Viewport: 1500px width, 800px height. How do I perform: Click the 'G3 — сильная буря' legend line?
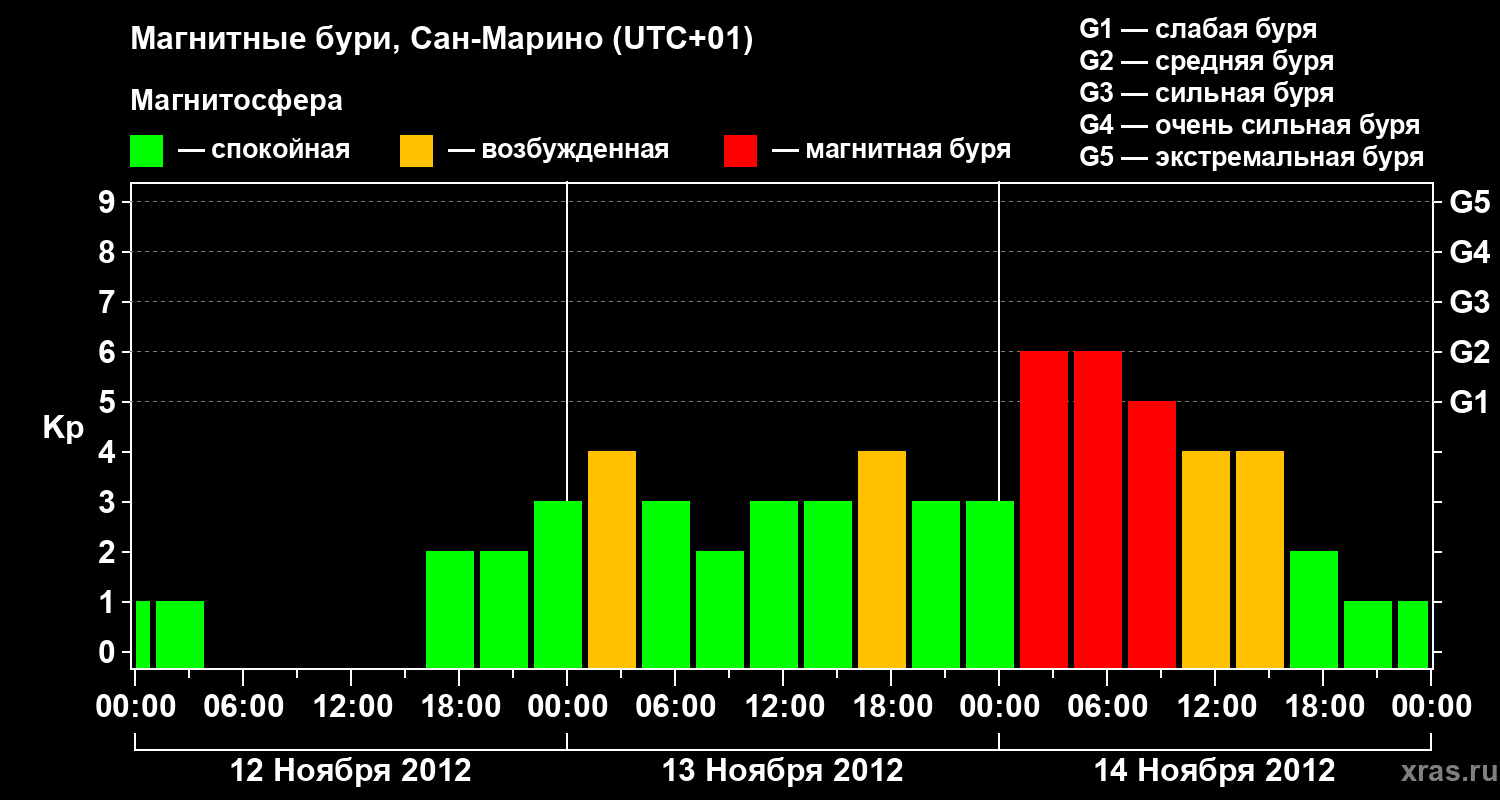(1207, 93)
